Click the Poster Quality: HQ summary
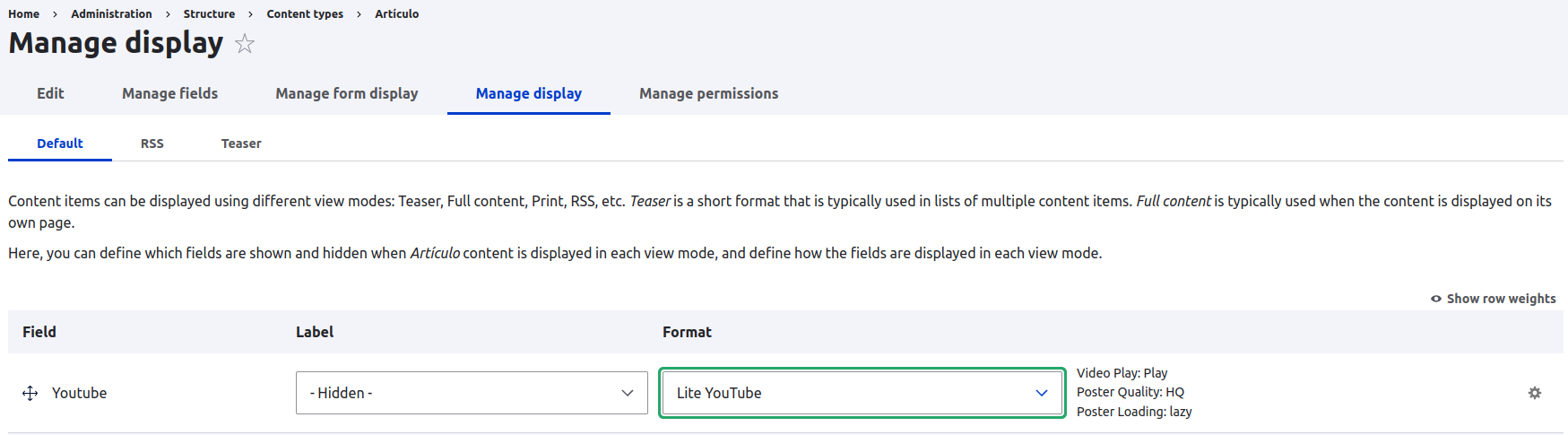1568x435 pixels. click(1131, 392)
